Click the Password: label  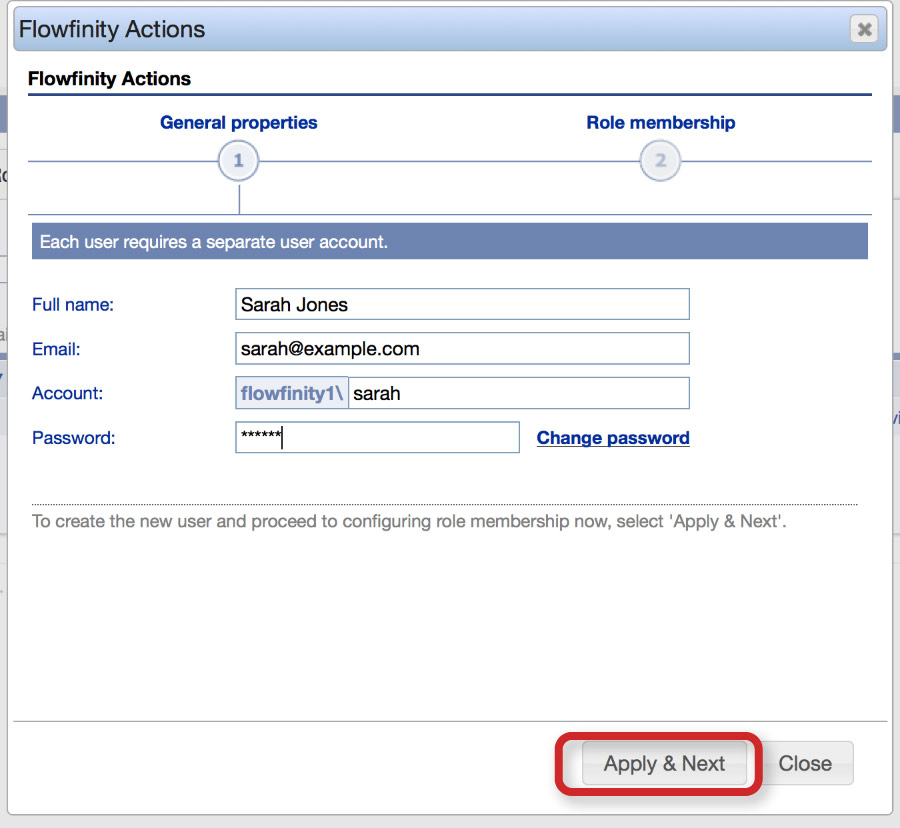coord(73,438)
